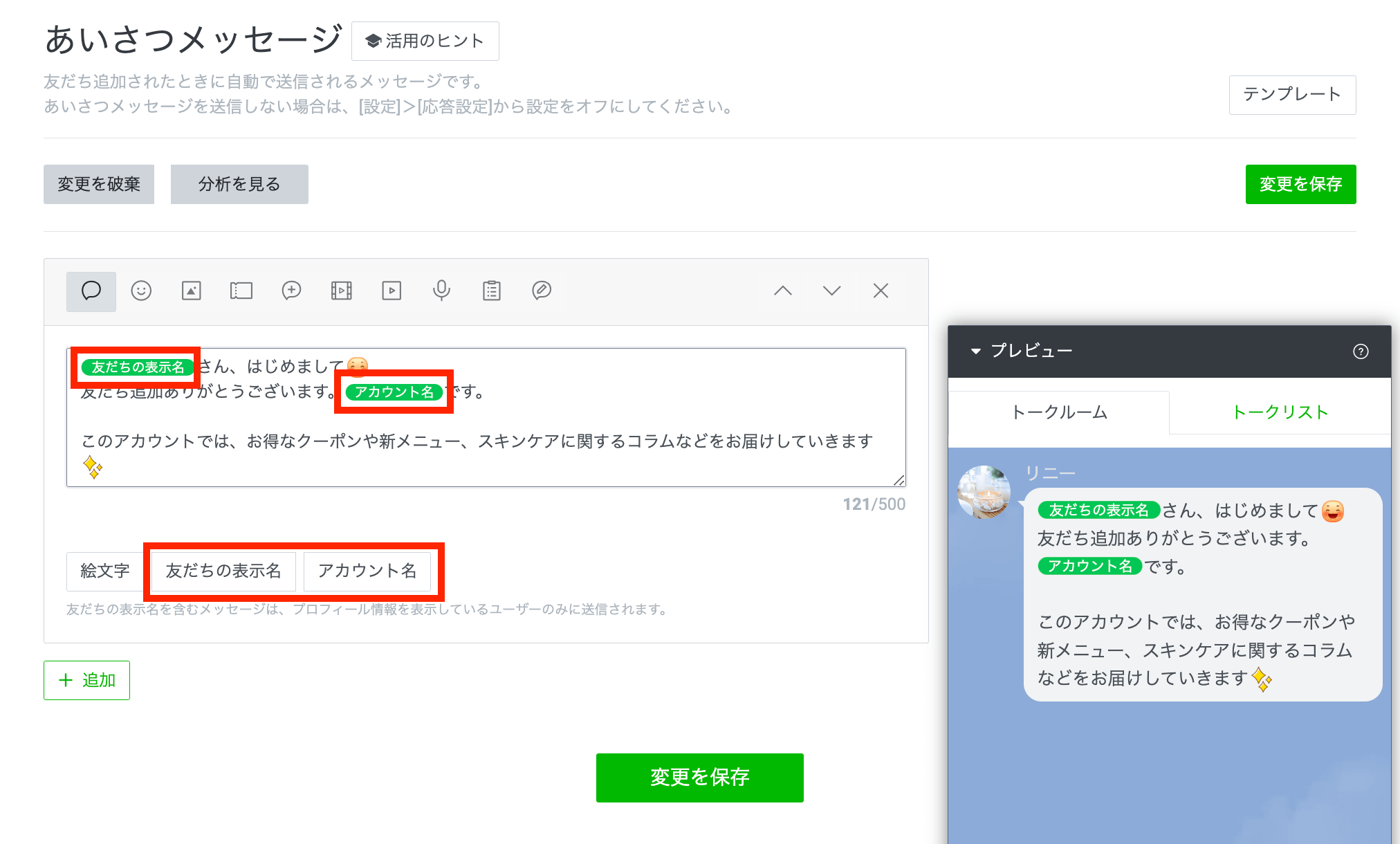Select the rich video film icon
The height and width of the screenshot is (844, 1400).
pyautogui.click(x=342, y=291)
